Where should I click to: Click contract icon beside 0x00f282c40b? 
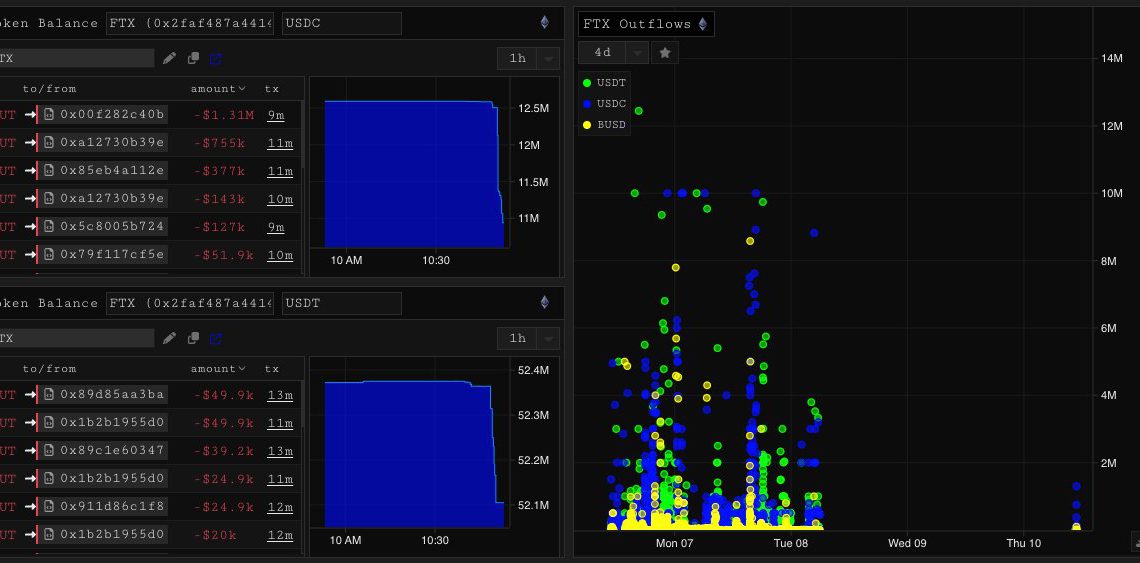tap(49, 114)
